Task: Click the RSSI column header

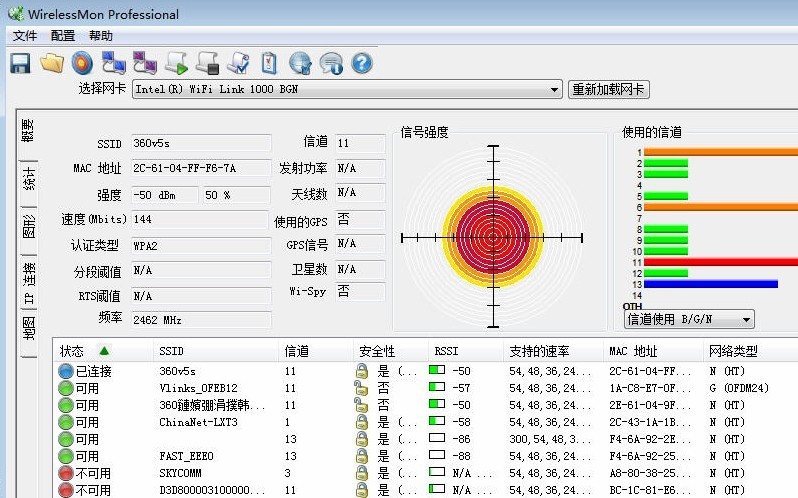Action: click(x=466, y=351)
